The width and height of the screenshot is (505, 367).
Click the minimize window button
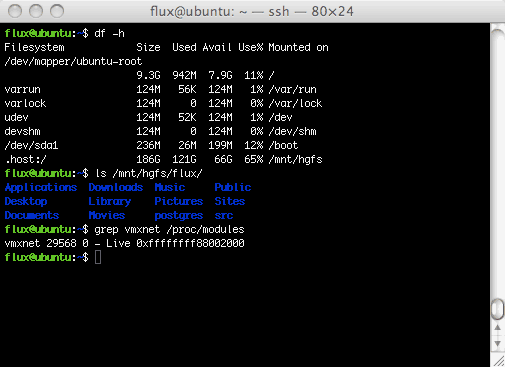coord(36,11)
